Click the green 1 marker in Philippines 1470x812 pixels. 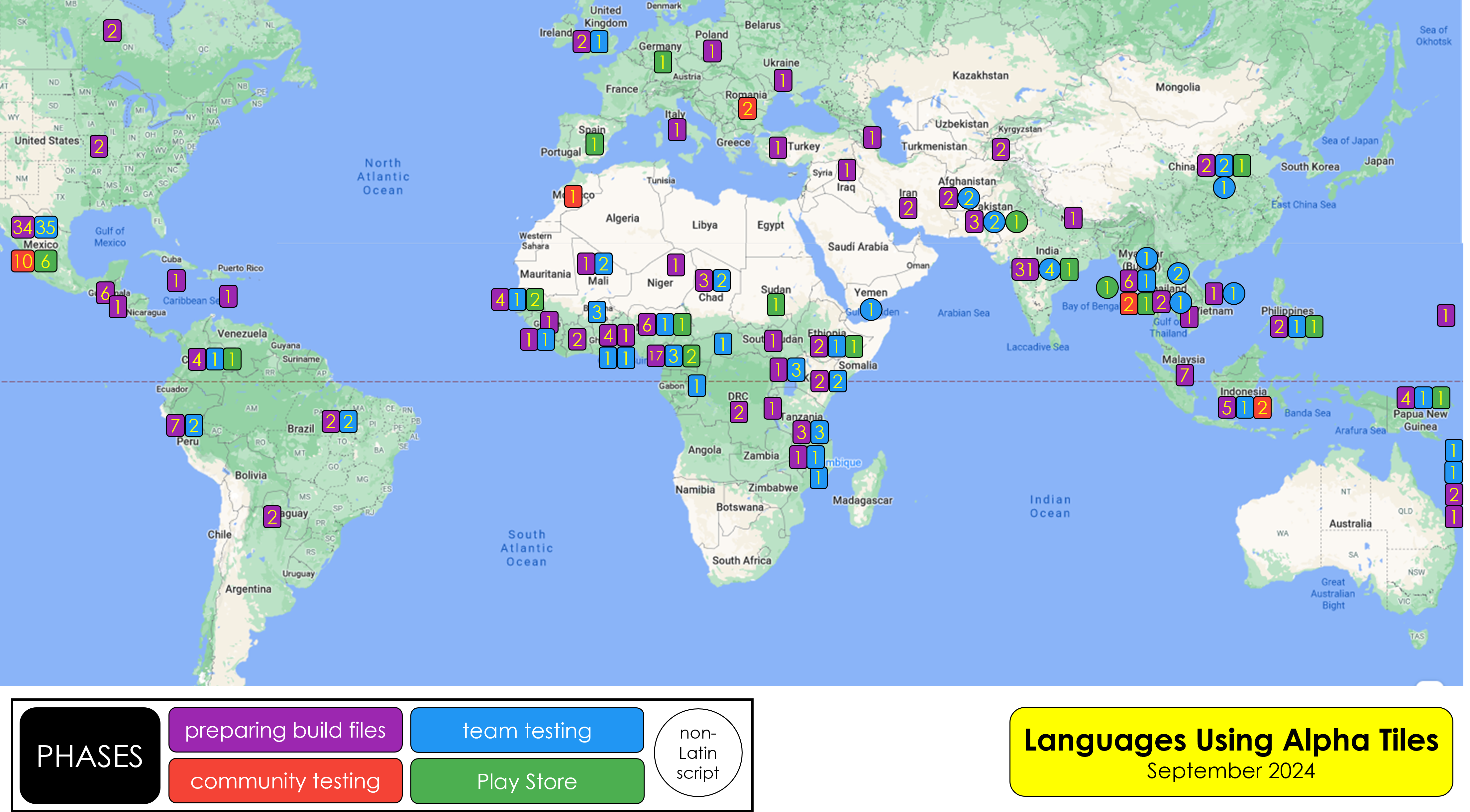(1313, 327)
